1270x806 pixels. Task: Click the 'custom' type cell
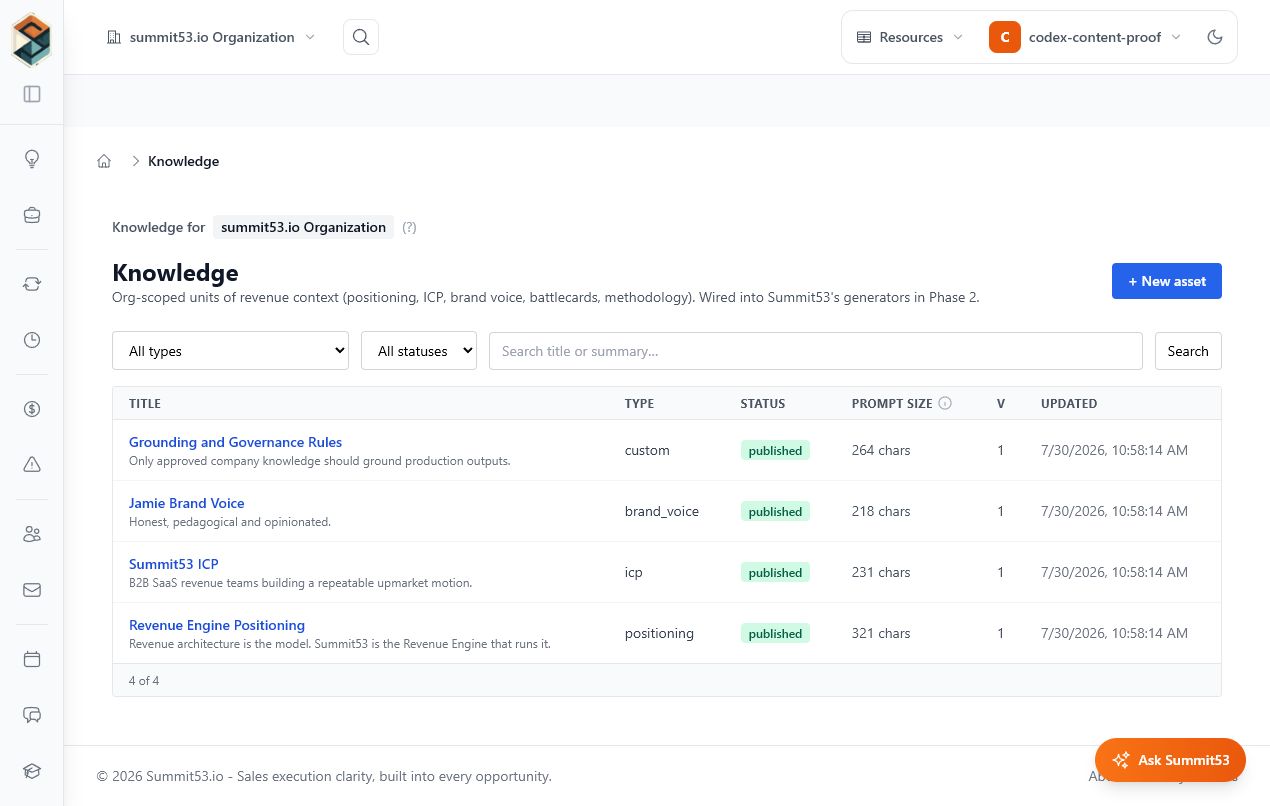pyautogui.click(x=647, y=450)
